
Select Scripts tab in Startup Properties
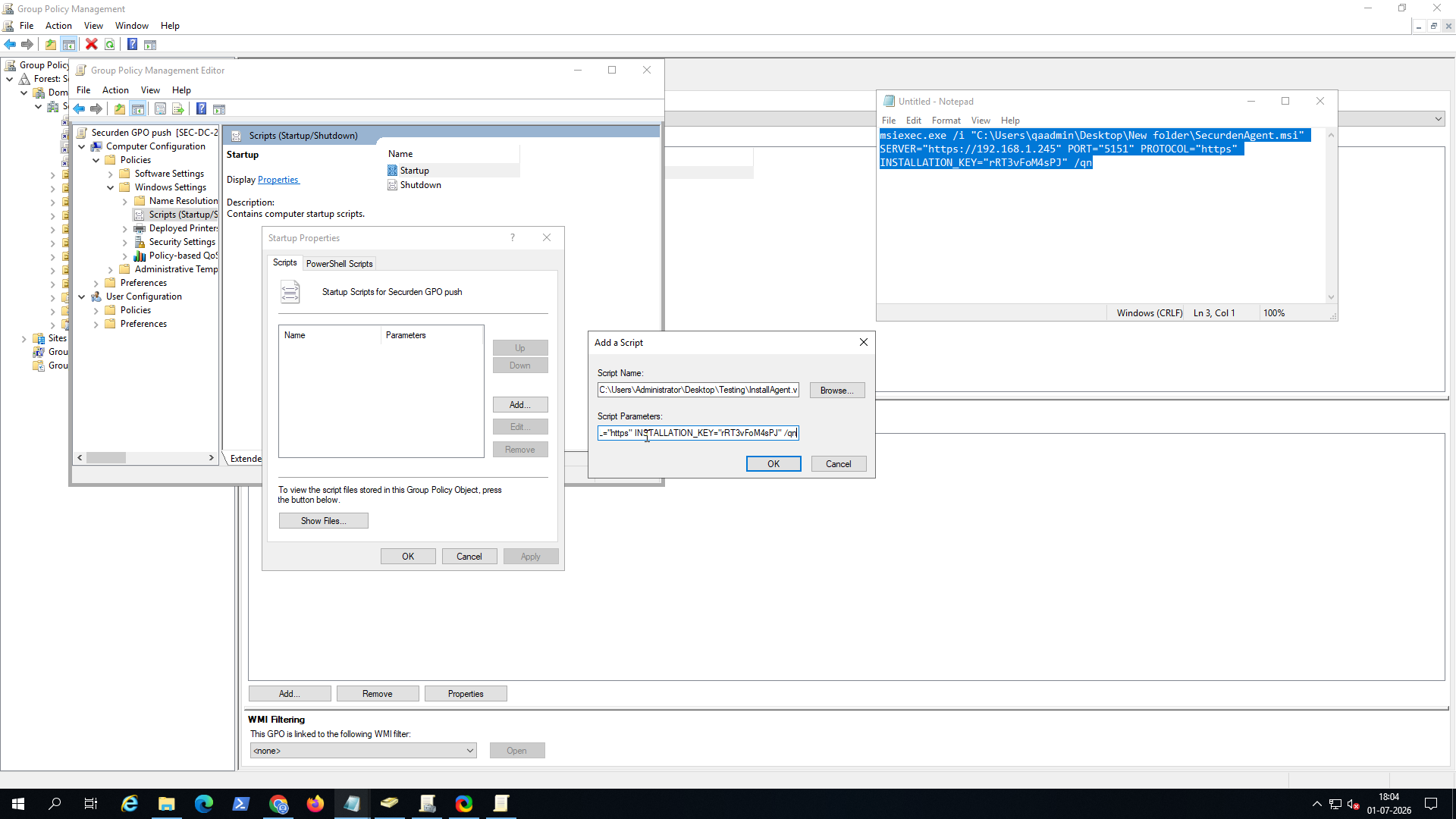pyautogui.click(x=285, y=262)
